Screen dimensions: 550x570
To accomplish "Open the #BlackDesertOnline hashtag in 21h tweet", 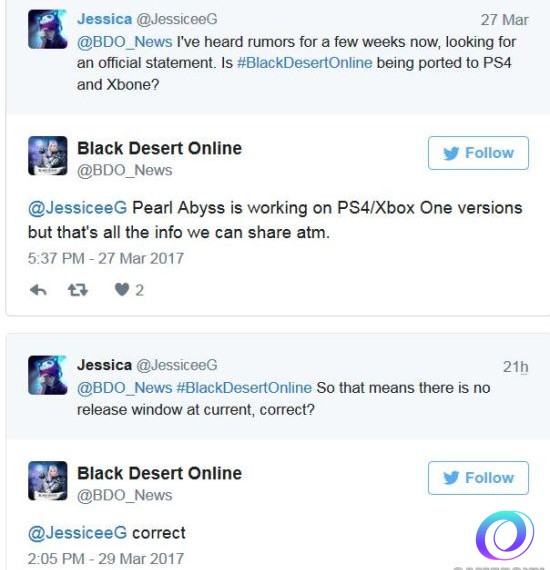I will 244,388.
